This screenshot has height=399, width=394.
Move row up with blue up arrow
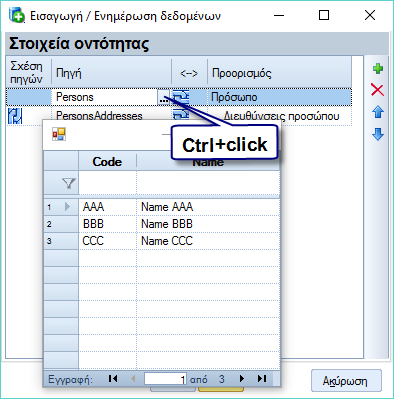(x=378, y=112)
